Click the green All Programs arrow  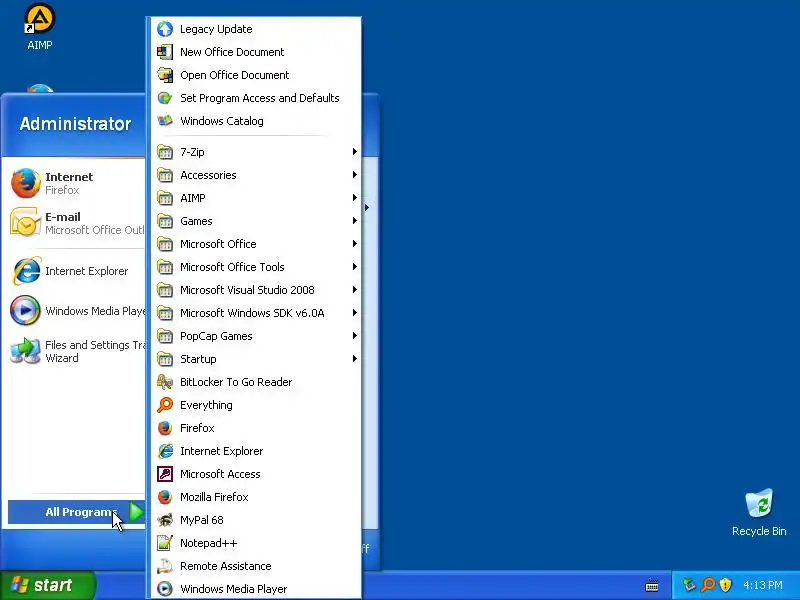point(136,512)
